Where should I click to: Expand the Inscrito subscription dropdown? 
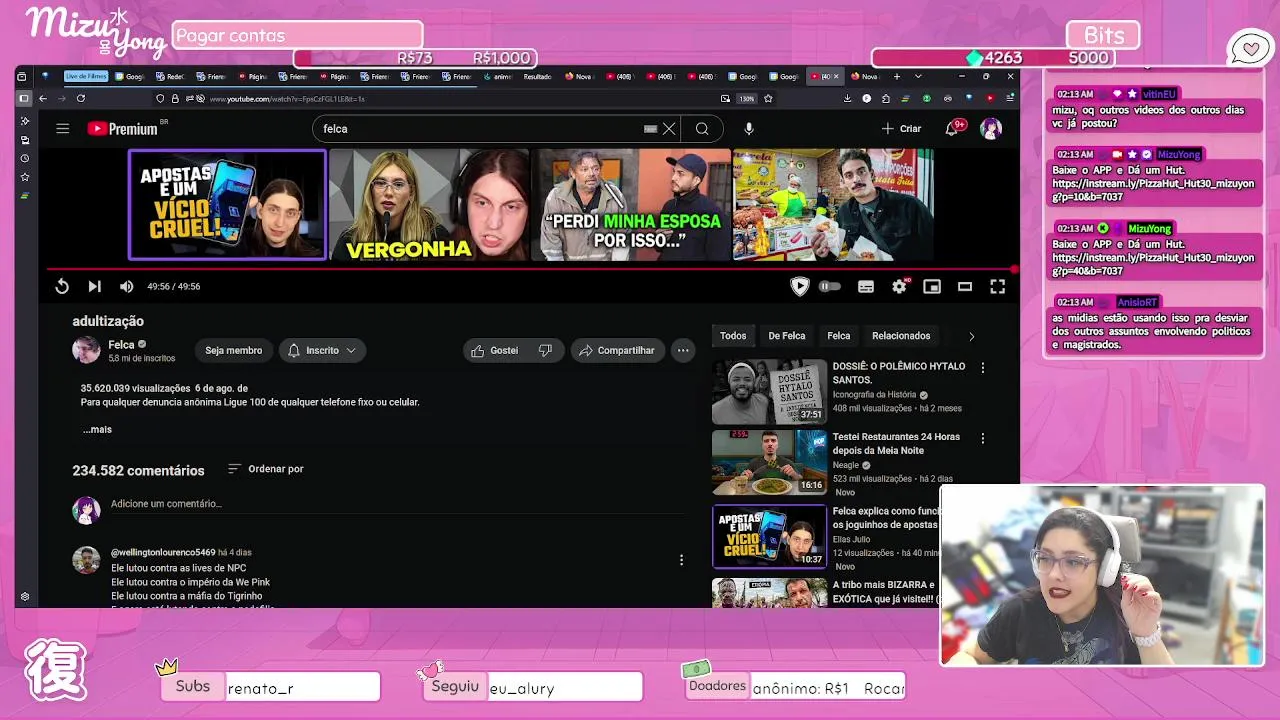point(322,350)
